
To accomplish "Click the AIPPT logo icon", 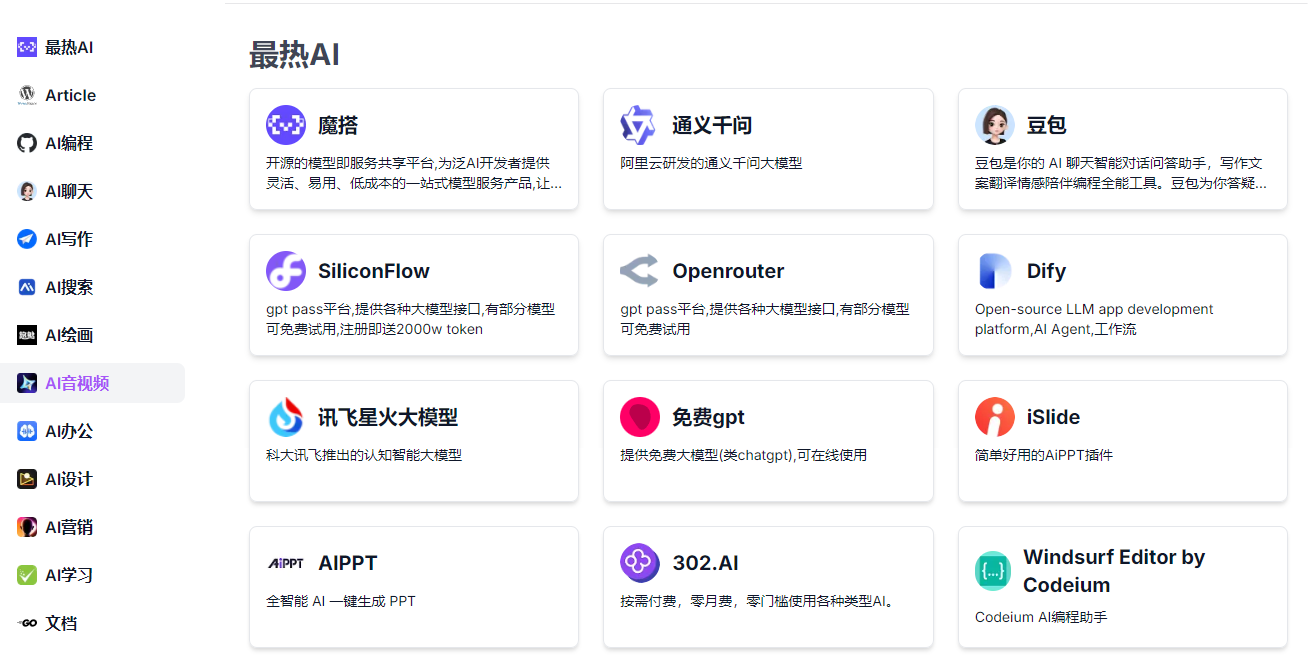I will [286, 562].
